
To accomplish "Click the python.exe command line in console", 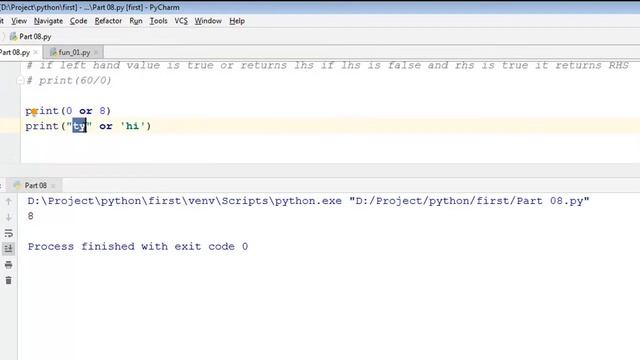I will 309,201.
